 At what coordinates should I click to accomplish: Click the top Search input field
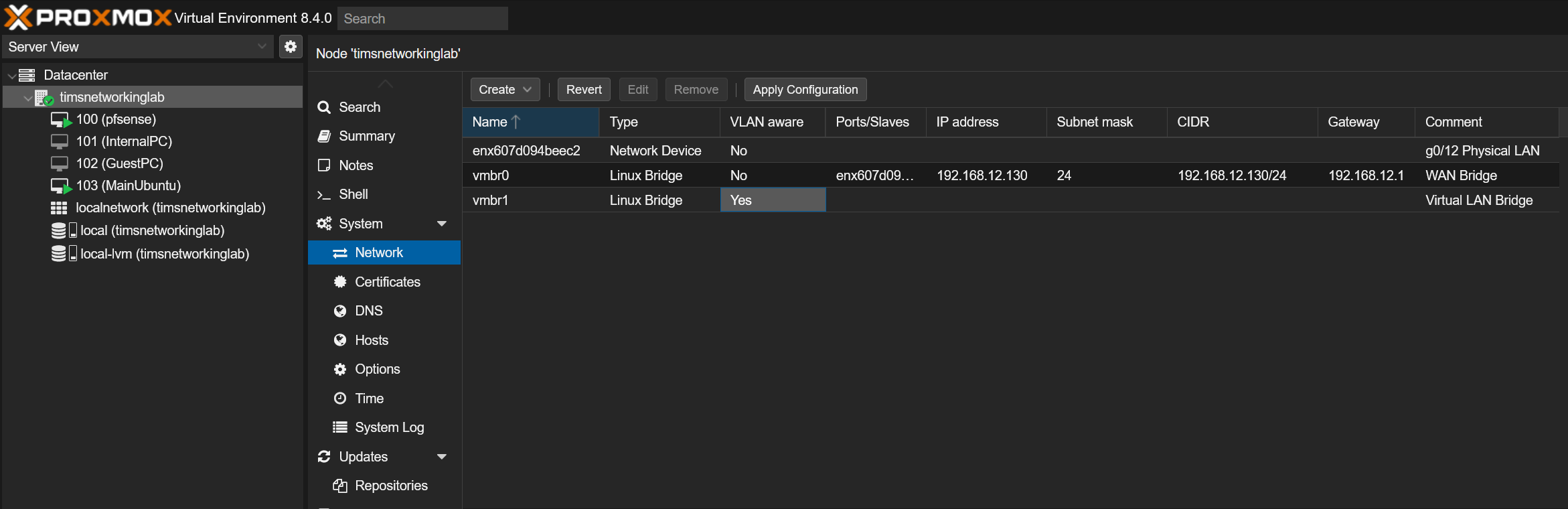(x=422, y=19)
